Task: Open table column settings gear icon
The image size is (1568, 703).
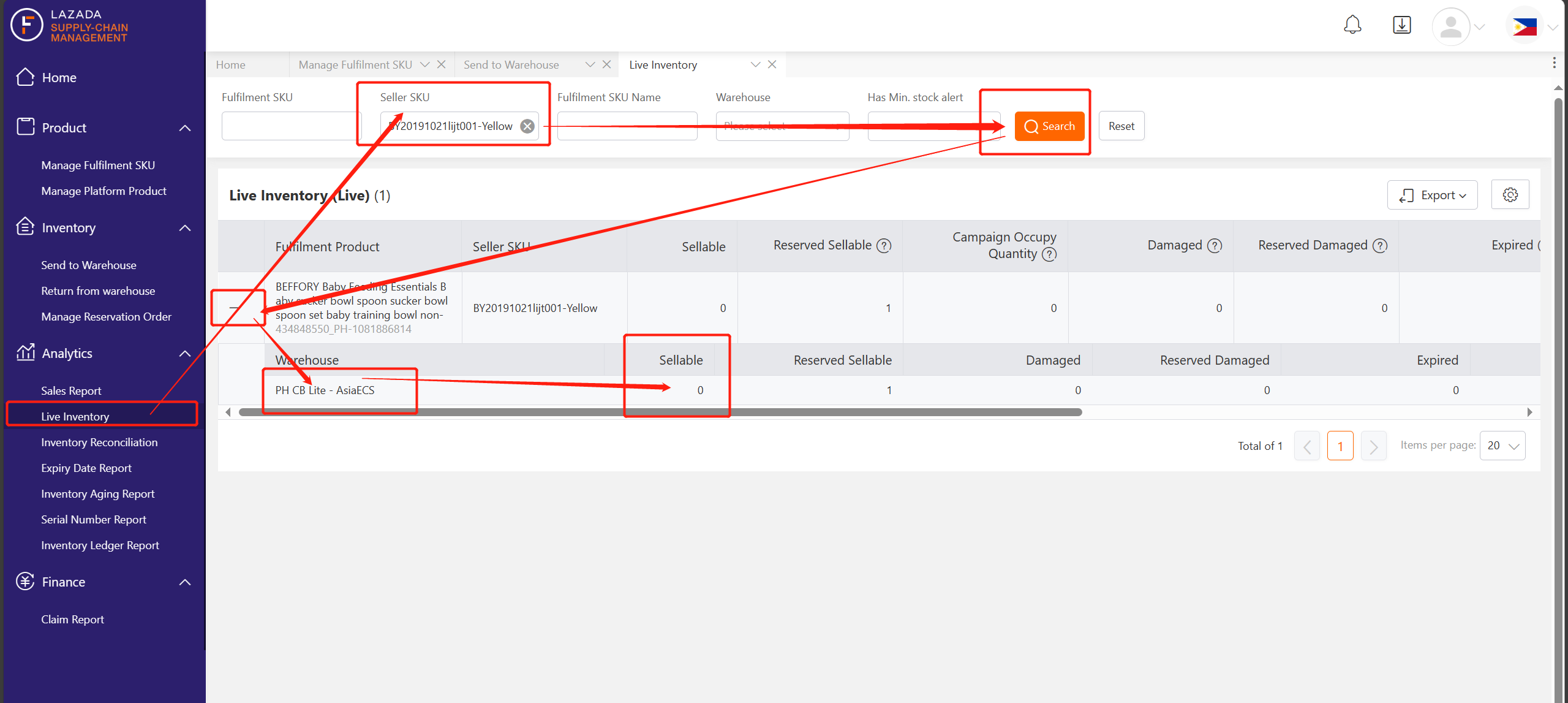Action: click(1510, 195)
